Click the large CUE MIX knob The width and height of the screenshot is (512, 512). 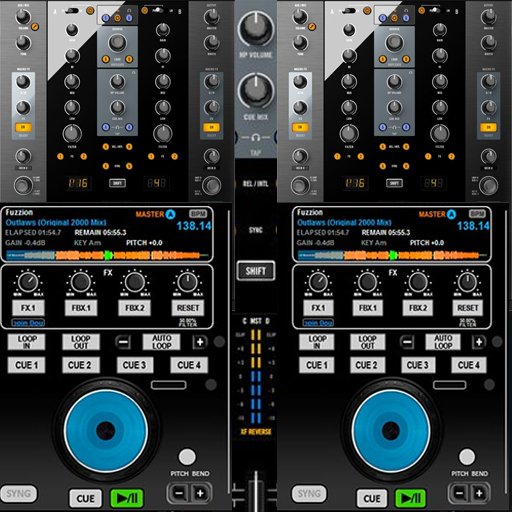point(256,91)
